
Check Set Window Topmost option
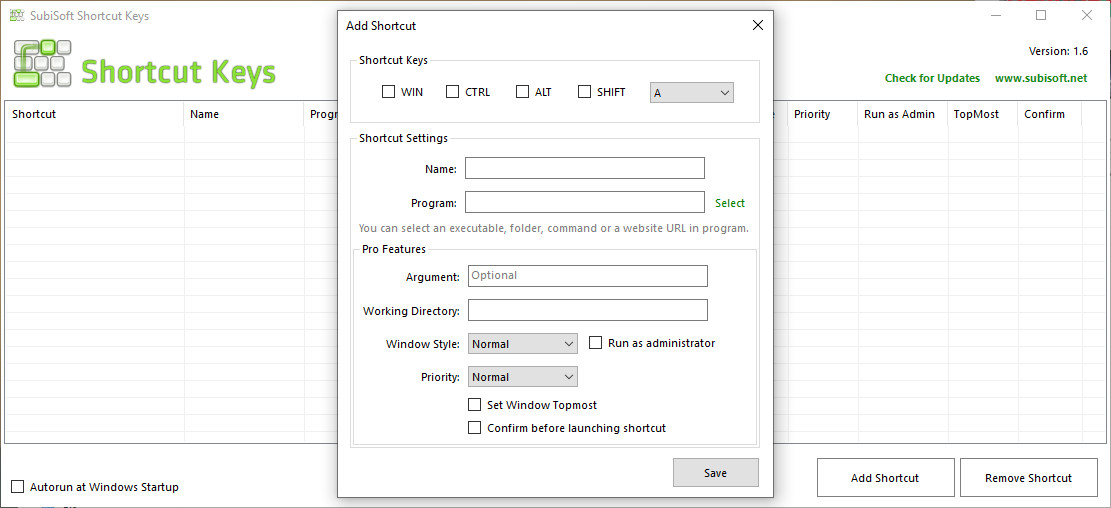(x=475, y=405)
